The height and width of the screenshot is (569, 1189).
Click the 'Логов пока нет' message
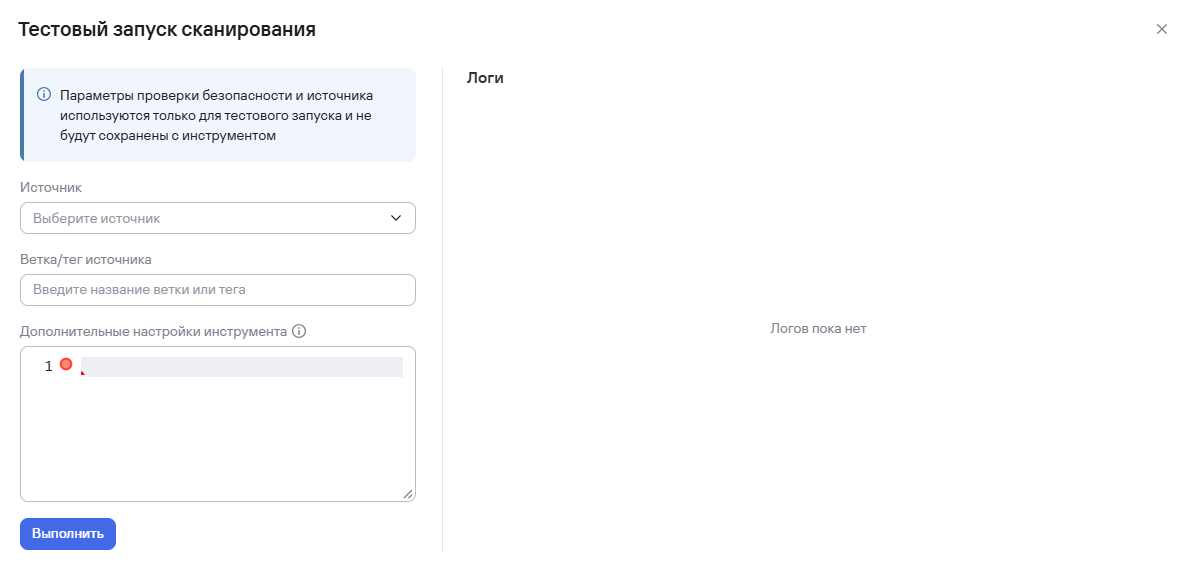click(818, 329)
